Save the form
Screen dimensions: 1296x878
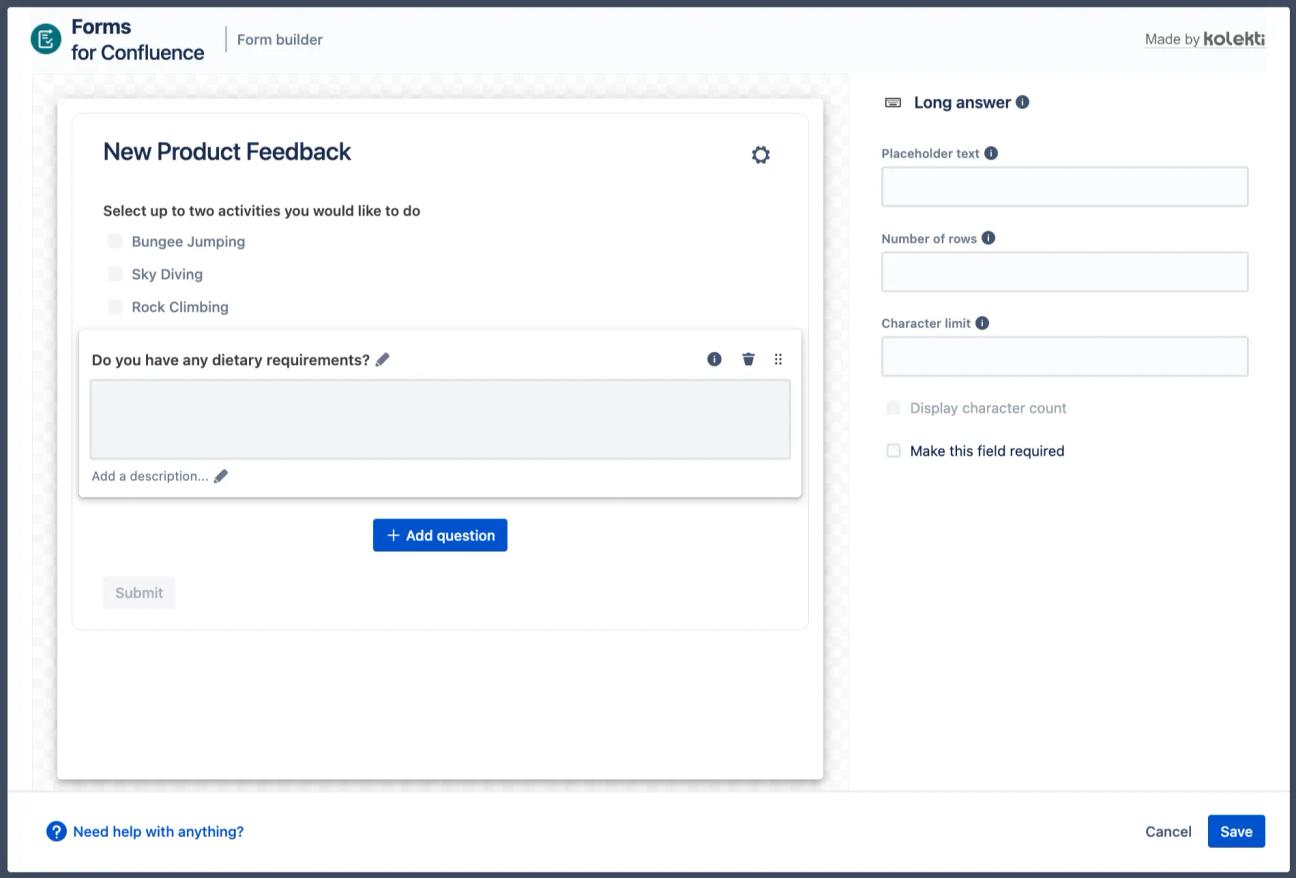[x=1236, y=831]
